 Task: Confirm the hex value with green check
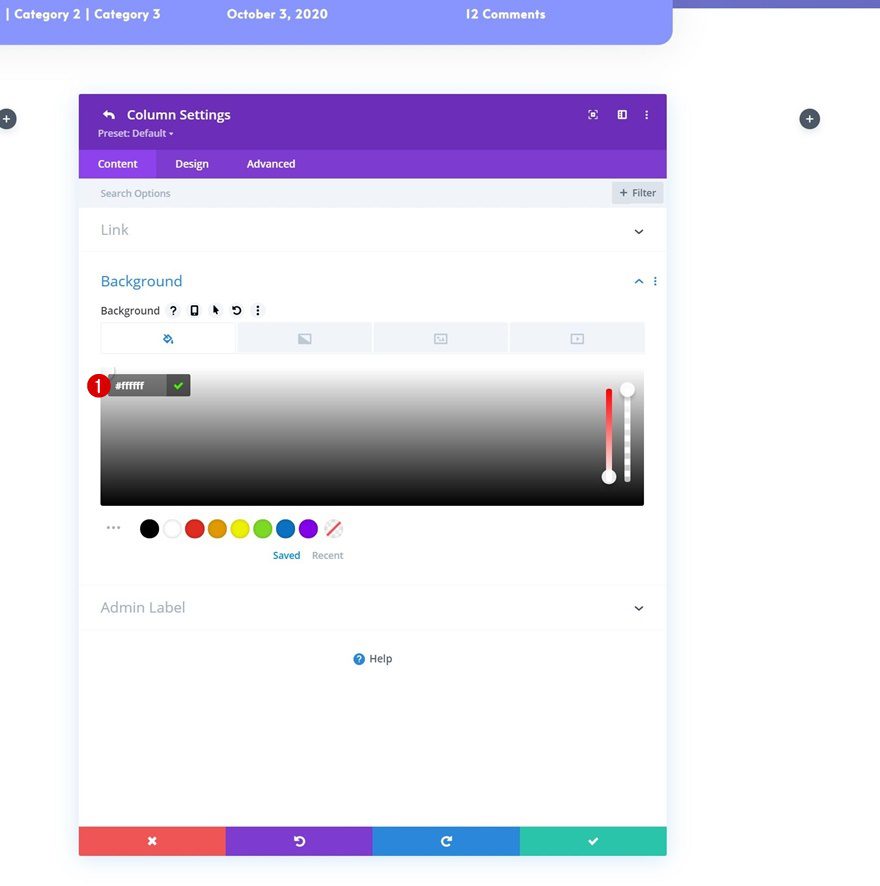tap(177, 384)
